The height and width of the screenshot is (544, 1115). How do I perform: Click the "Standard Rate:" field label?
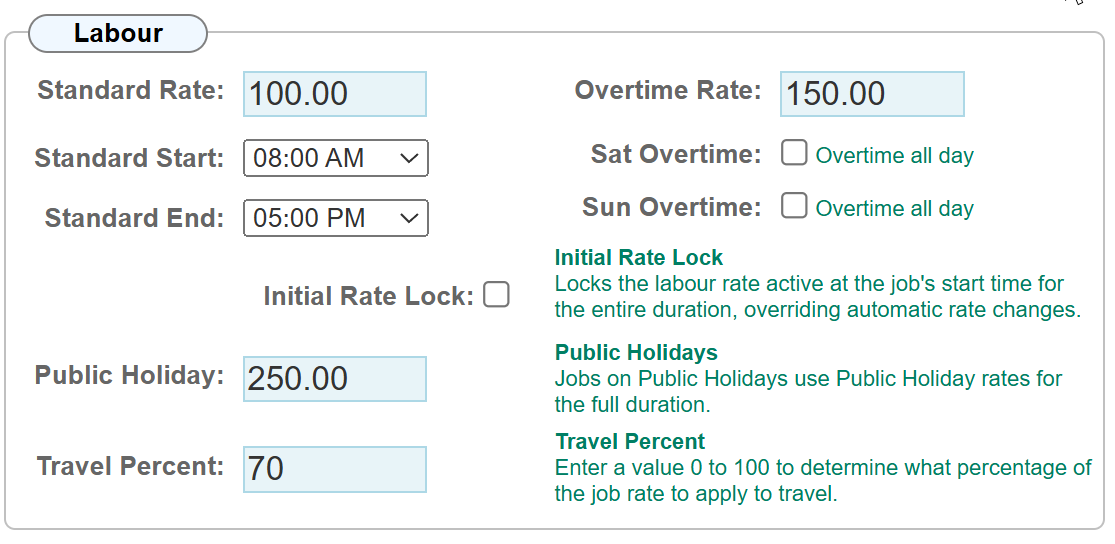tap(131, 91)
